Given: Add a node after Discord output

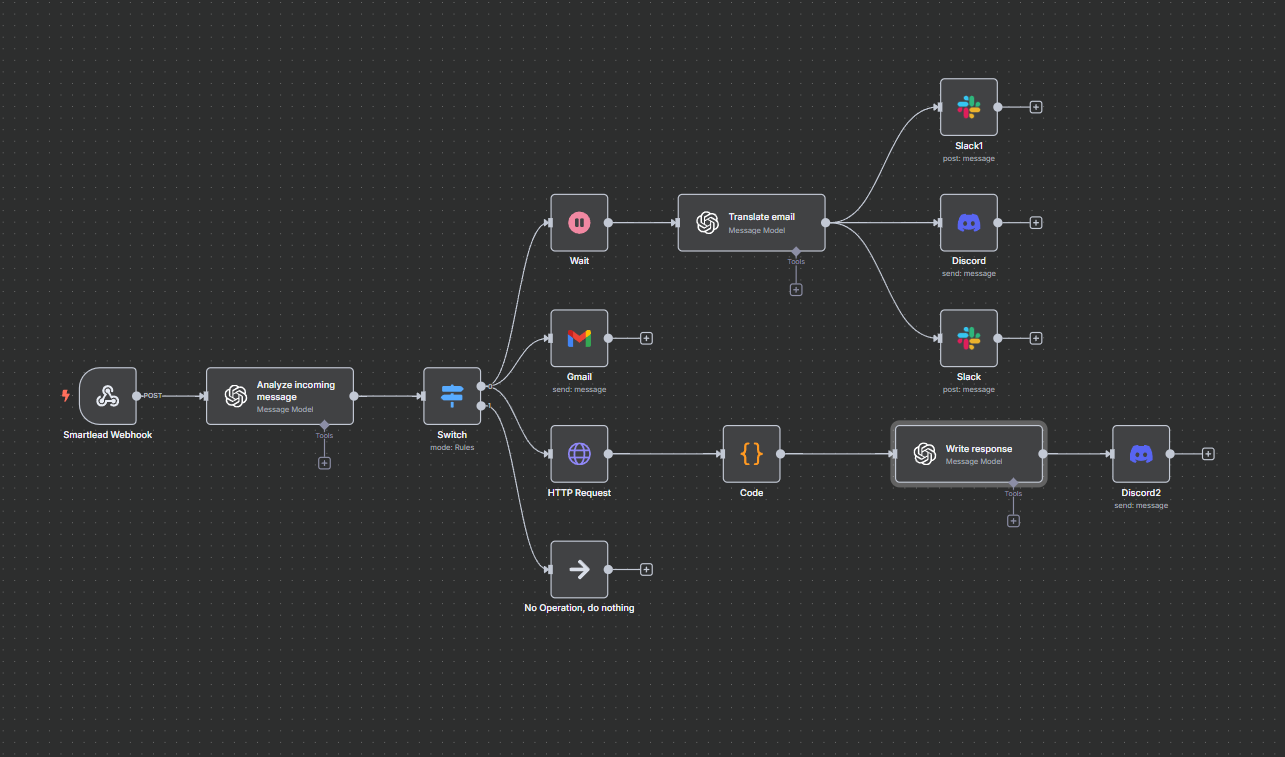Looking at the screenshot, I should click(1036, 222).
